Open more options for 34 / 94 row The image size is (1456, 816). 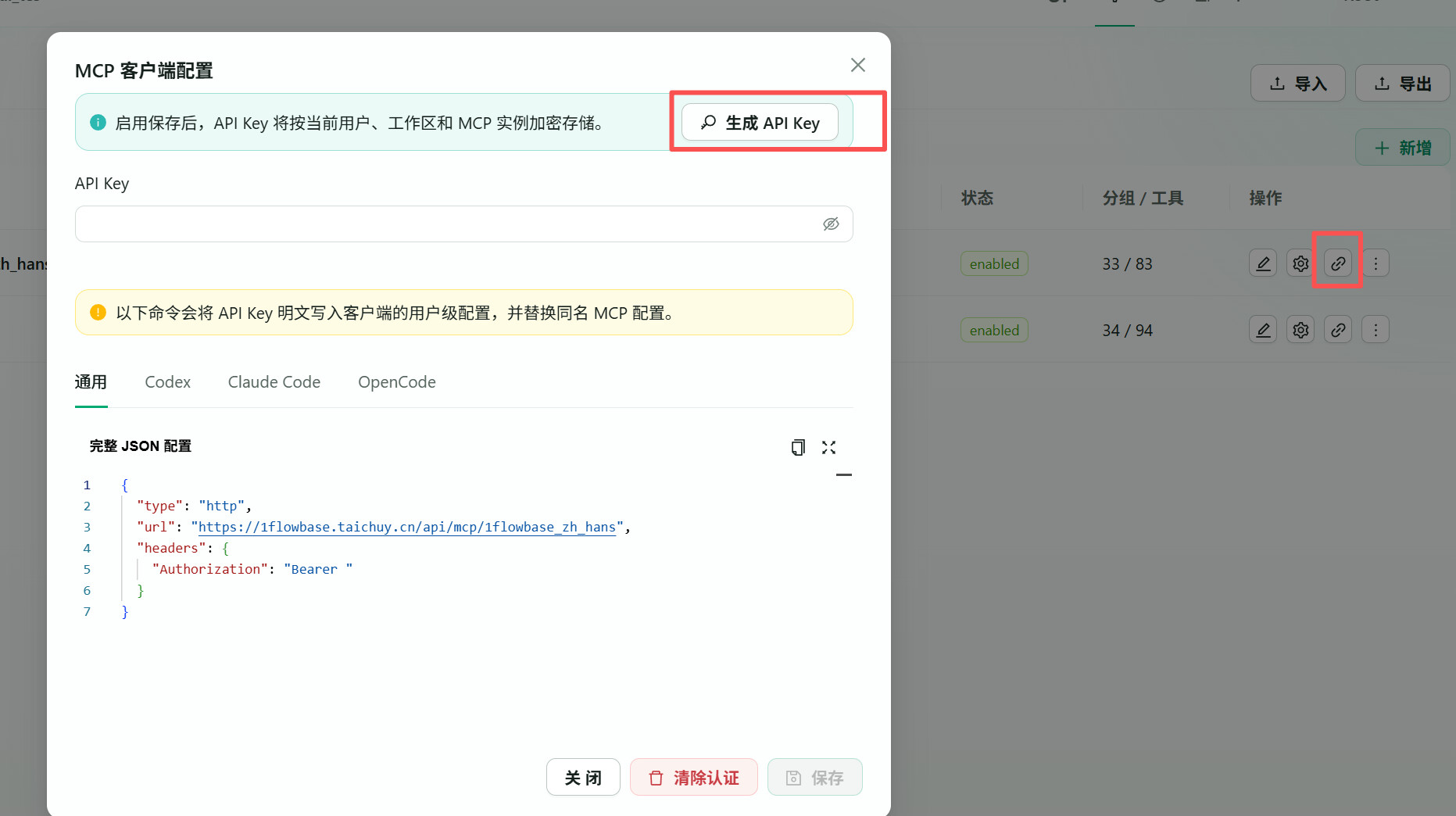pos(1376,330)
